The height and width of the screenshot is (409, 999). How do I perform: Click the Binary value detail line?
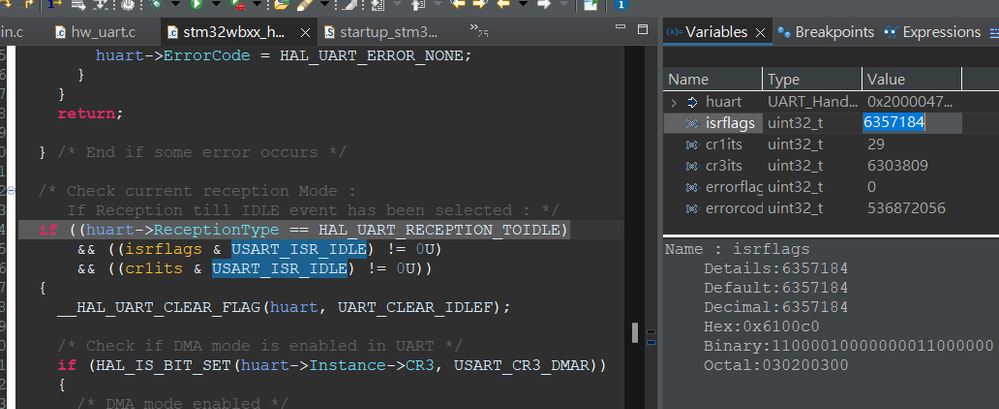click(x=849, y=346)
